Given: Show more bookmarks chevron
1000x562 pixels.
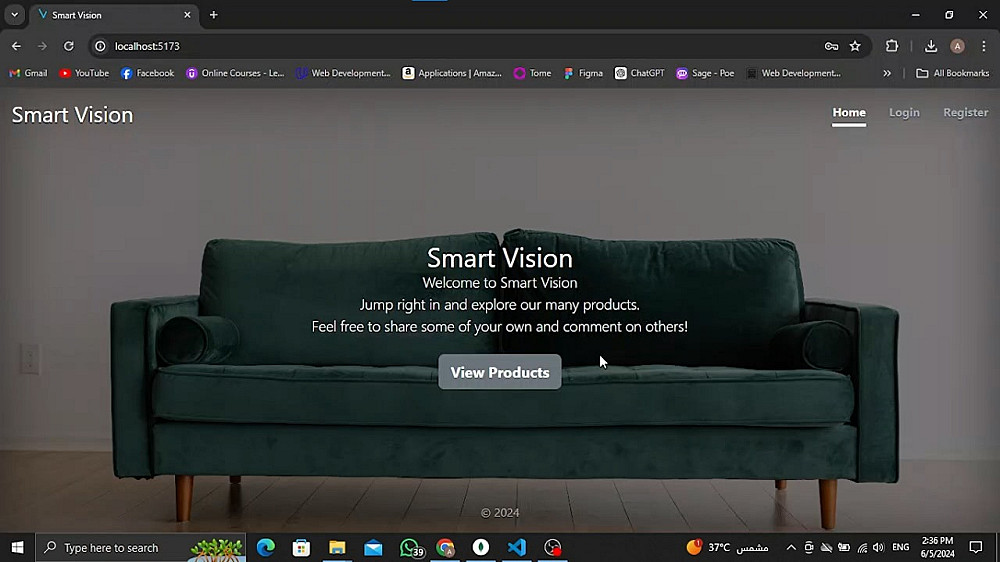Looking at the screenshot, I should click(x=886, y=73).
